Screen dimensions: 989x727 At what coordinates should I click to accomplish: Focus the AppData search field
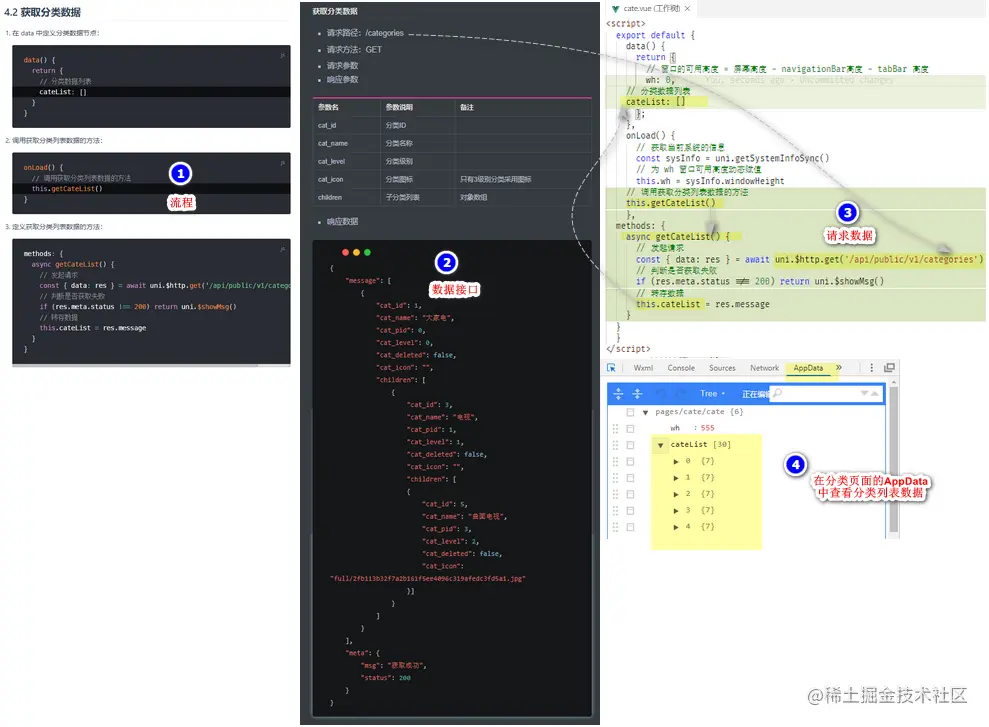pos(826,393)
